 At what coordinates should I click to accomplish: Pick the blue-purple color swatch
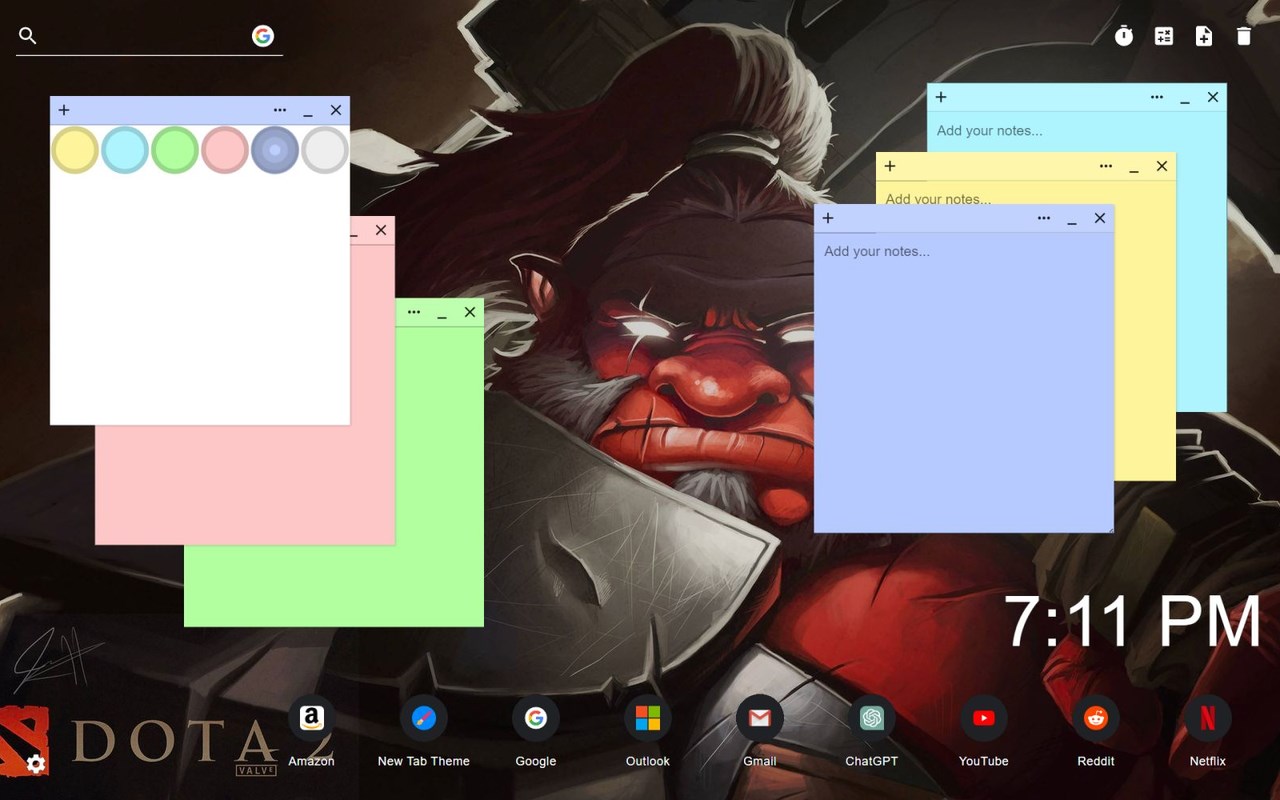pyautogui.click(x=275, y=150)
